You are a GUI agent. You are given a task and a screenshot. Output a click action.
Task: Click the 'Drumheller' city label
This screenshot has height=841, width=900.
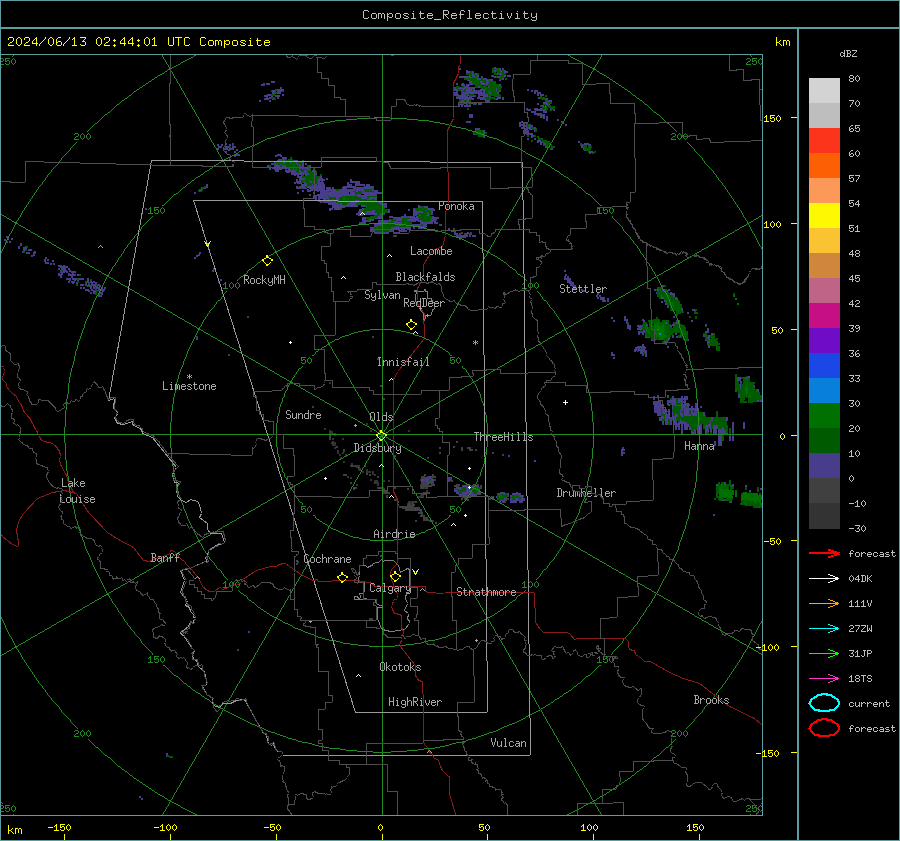(586, 493)
